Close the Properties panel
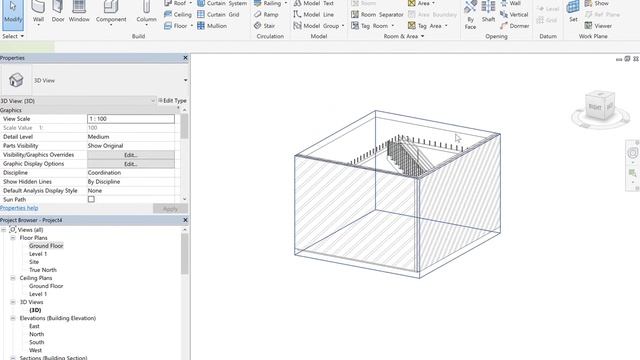Image resolution: width=640 pixels, height=360 pixels. click(185, 58)
